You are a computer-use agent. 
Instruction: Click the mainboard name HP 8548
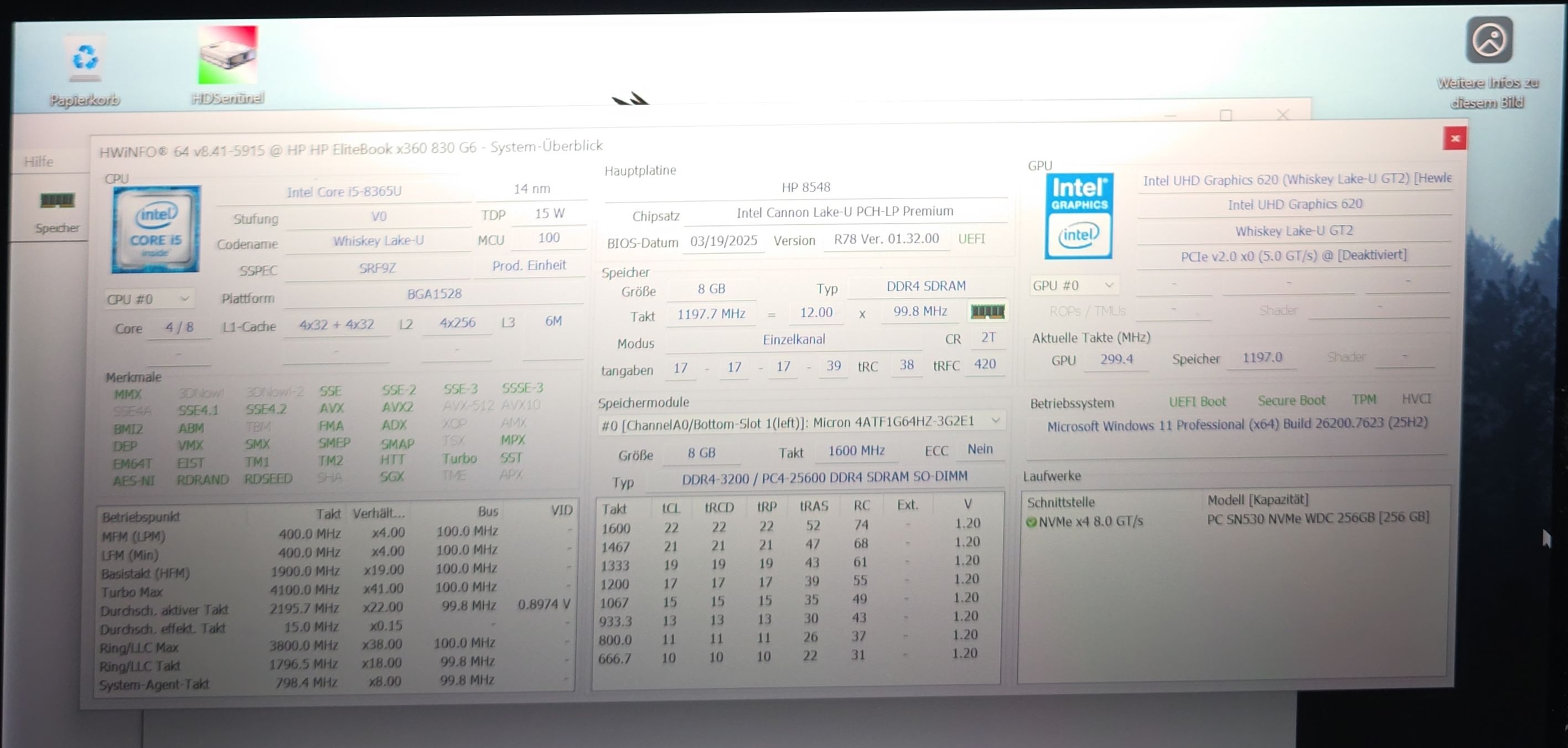click(806, 187)
